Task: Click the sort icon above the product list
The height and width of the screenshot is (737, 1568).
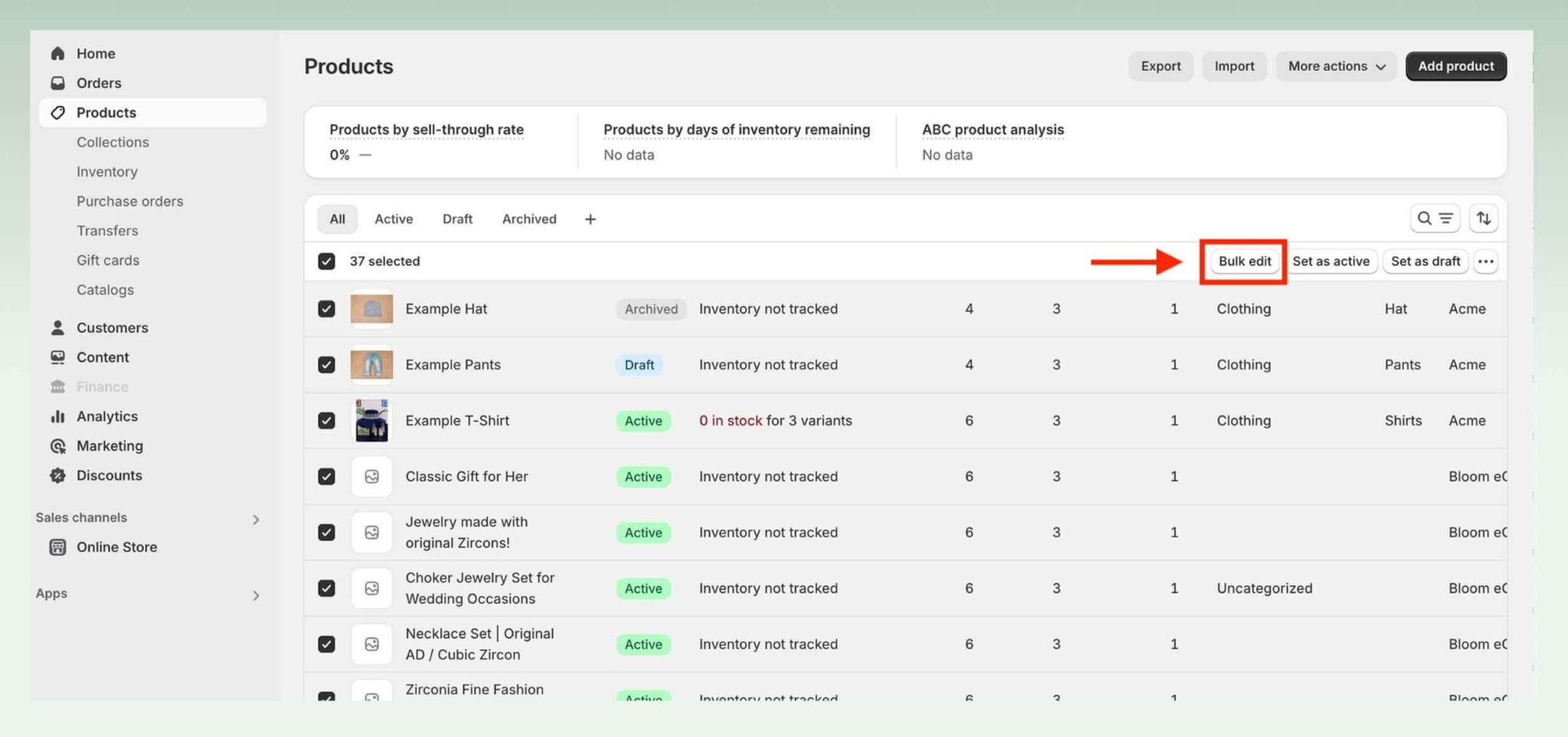Action: 1483,218
